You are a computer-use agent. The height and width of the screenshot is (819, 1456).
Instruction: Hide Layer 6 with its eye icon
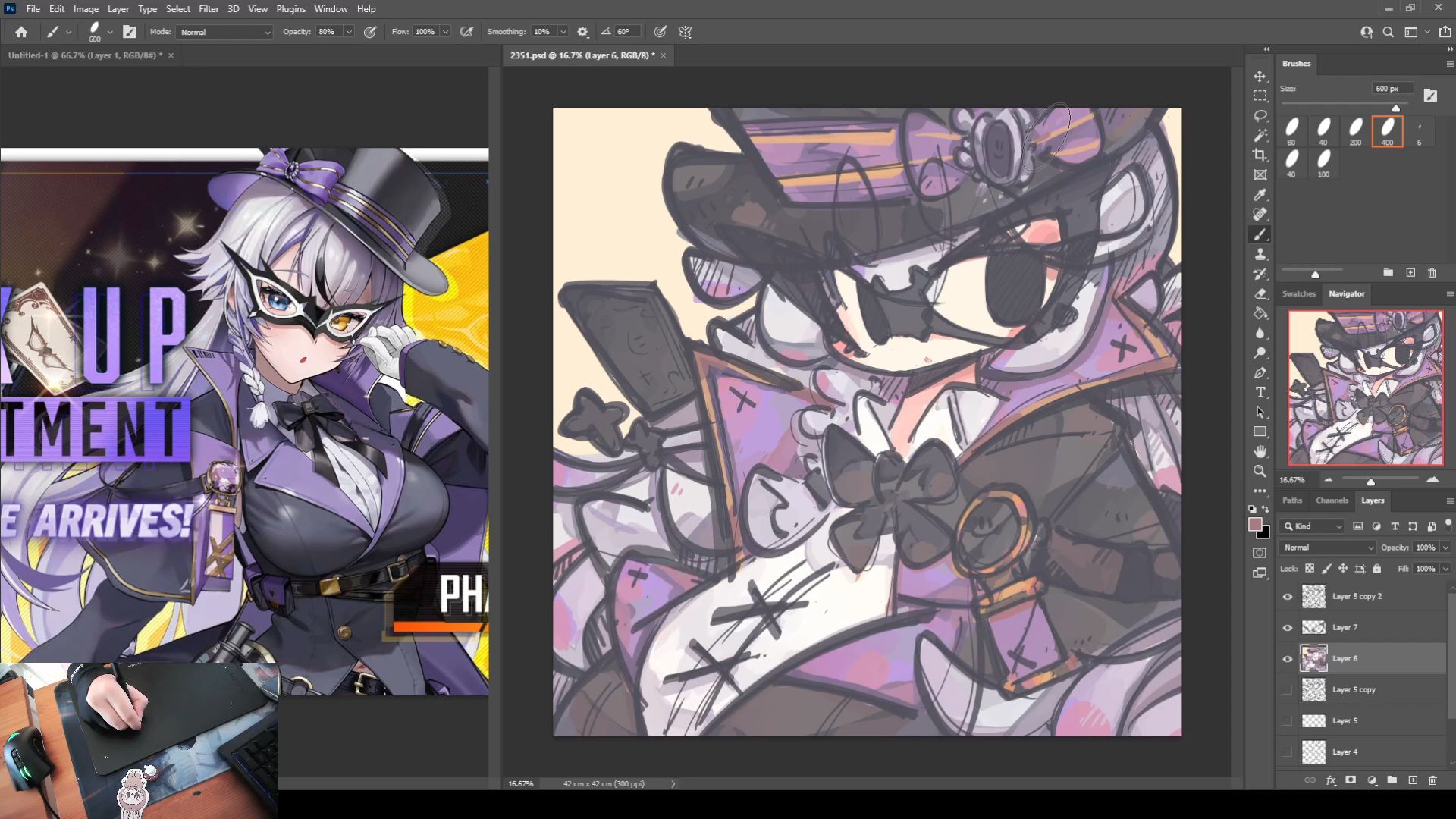pyautogui.click(x=1287, y=659)
